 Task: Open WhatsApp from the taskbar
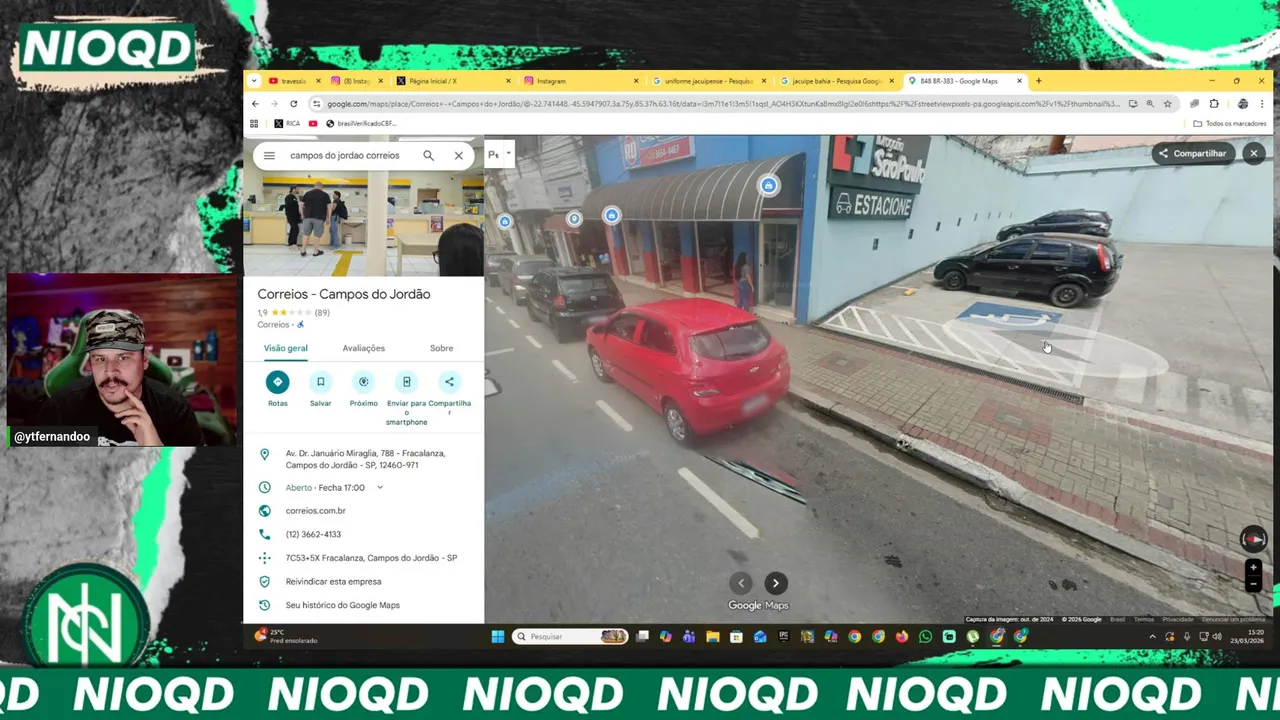(925, 637)
